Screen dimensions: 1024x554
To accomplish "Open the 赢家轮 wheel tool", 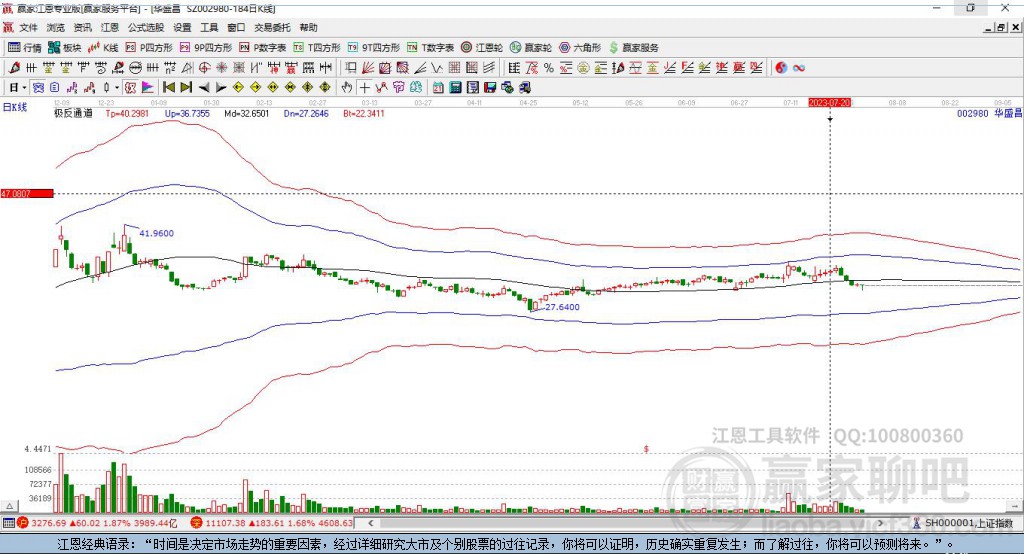I will click(530, 48).
